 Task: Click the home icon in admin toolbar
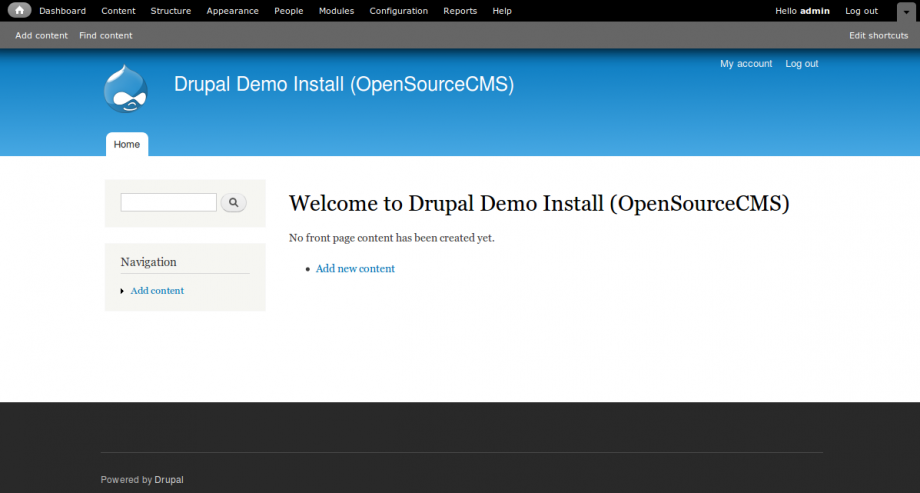21,11
